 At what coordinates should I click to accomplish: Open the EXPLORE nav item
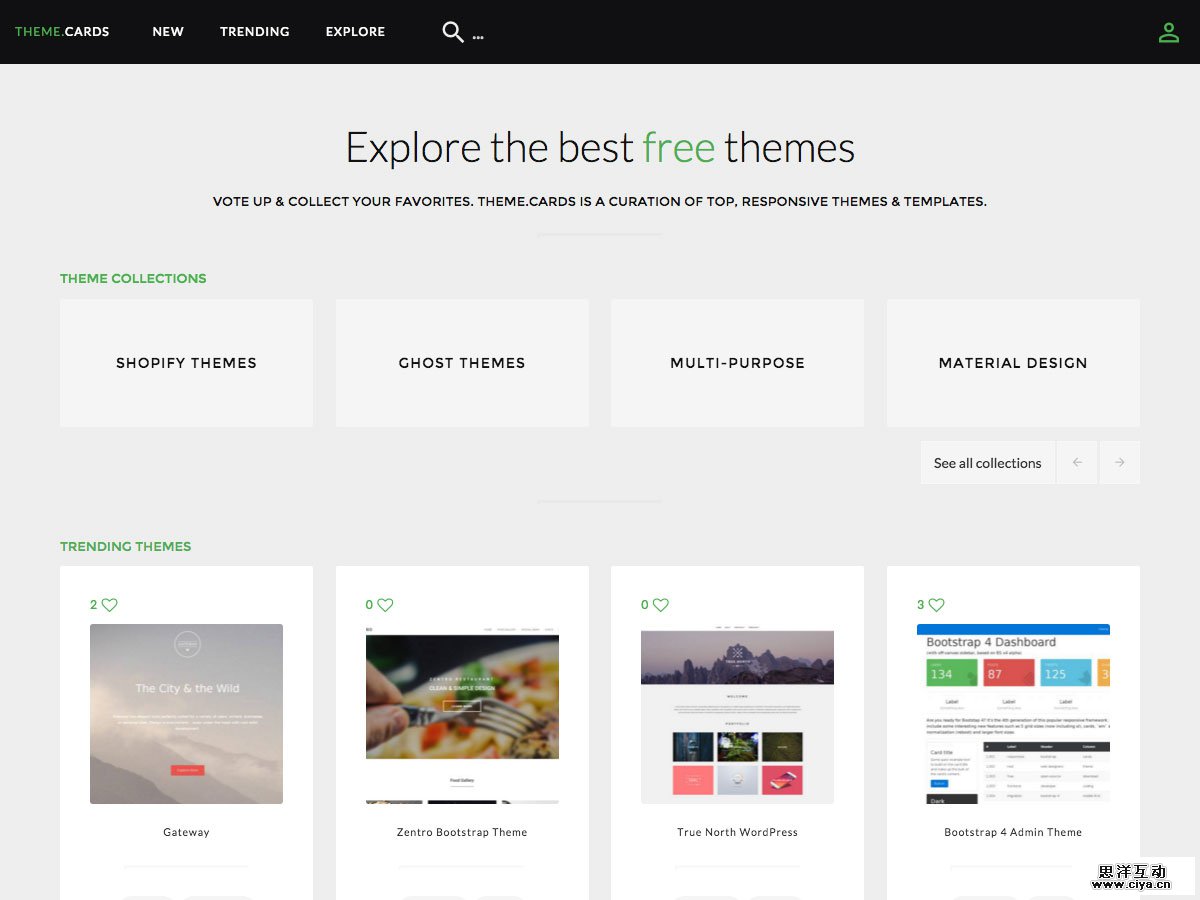point(355,32)
